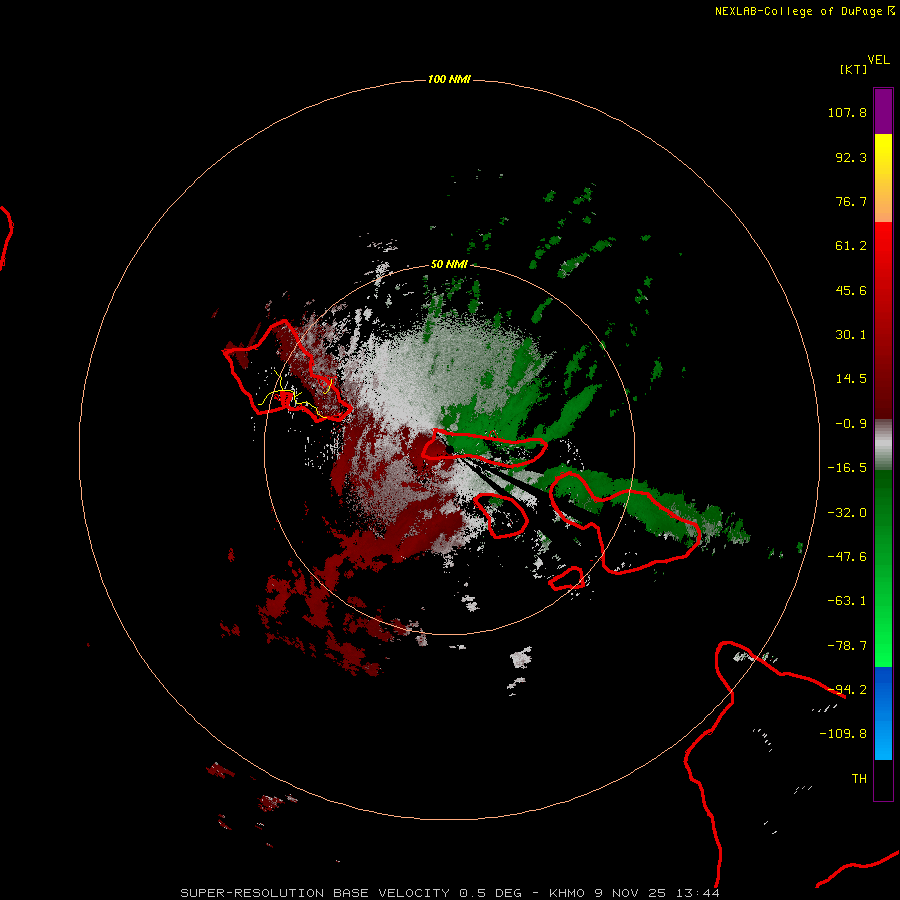This screenshot has height=900, width=900.
Task: Click the 92.3 velocity scale value
Action: point(851,157)
